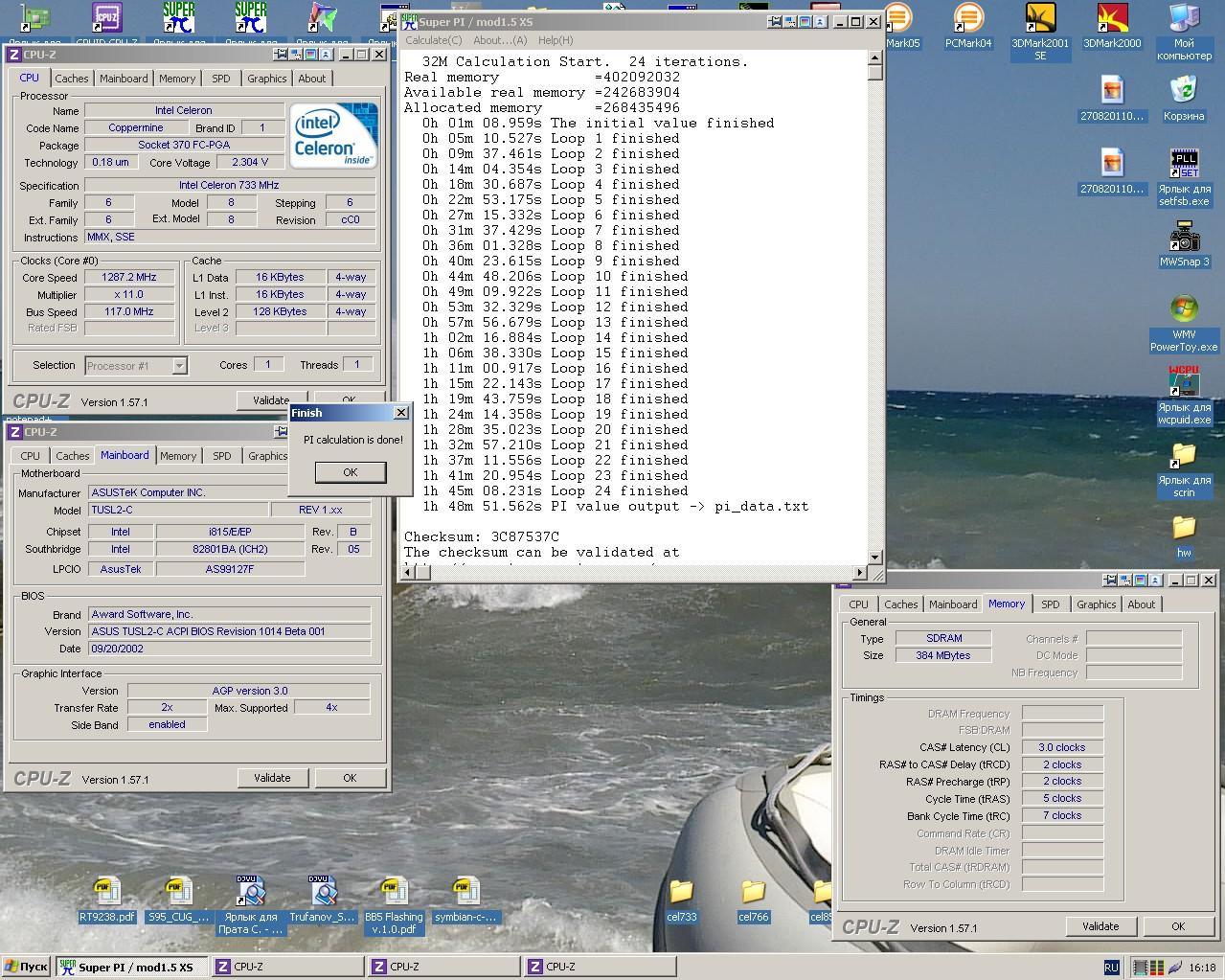1225x980 pixels.
Task: Open the CPUID CPU-Z desktop shortcut
Action: [106, 25]
